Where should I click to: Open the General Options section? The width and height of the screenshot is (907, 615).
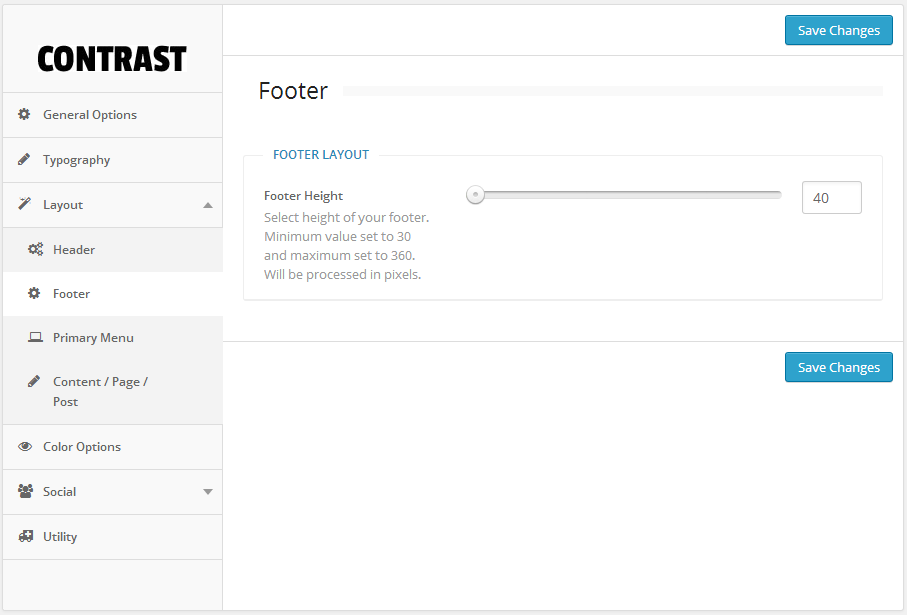point(90,115)
